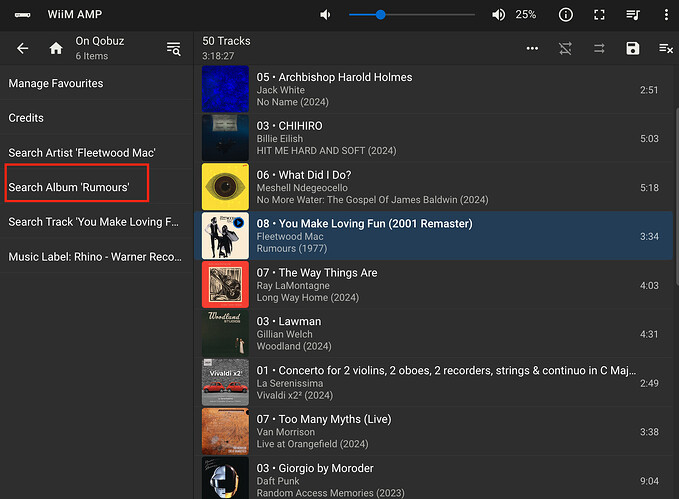This screenshot has width=679, height=499.
Task: Open the info icon in top bar
Action: 566,15
